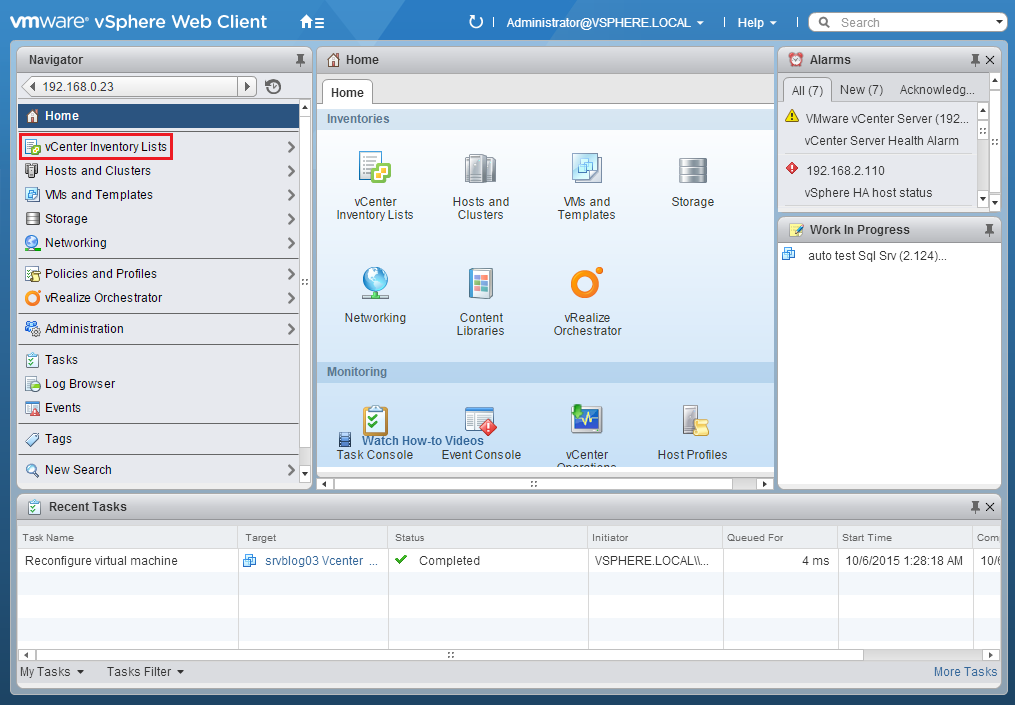Open the Home menu icon in header
Image resolution: width=1015 pixels, height=705 pixels.
pyautogui.click(x=312, y=22)
